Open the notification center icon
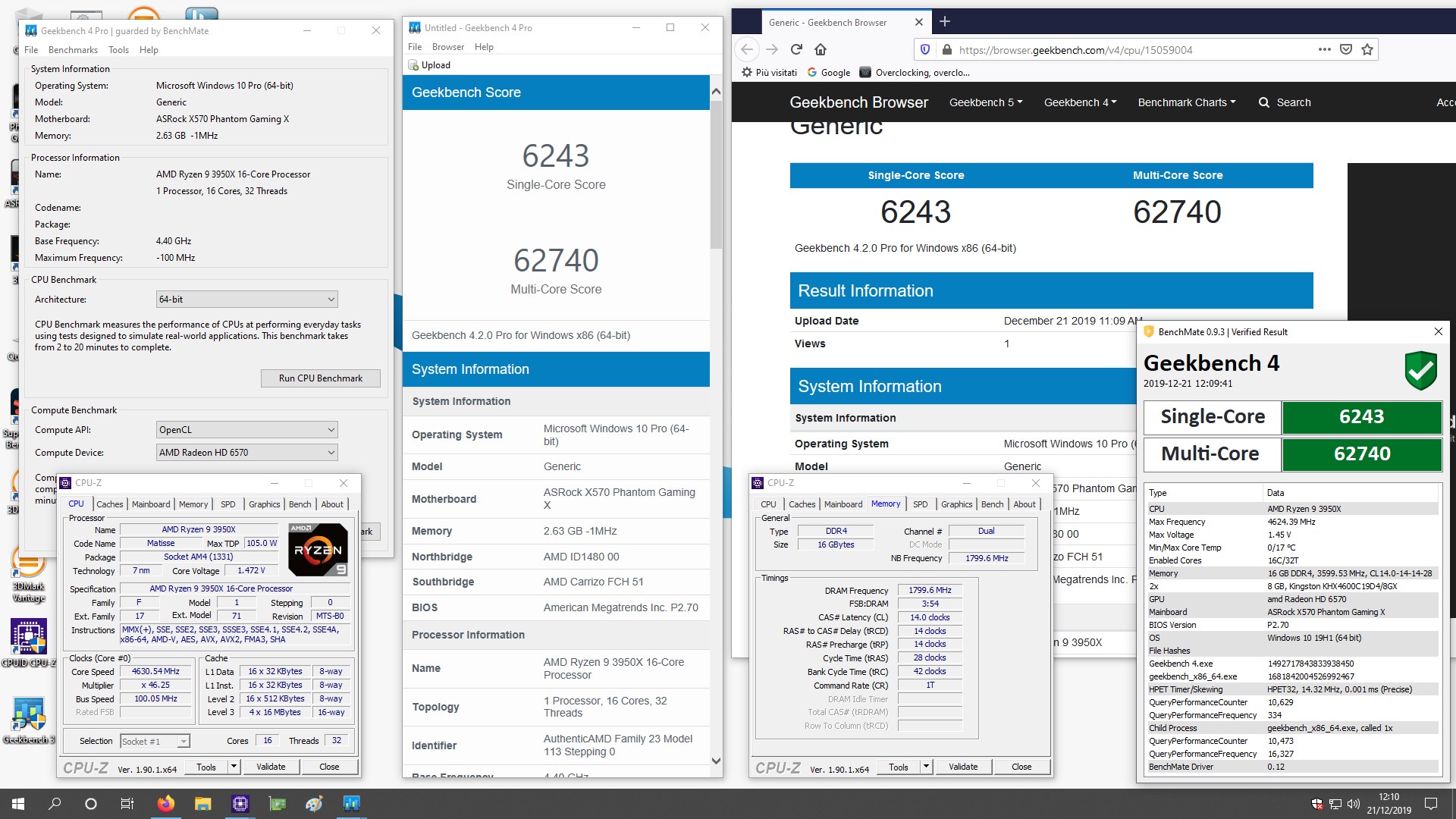This screenshot has height=819, width=1456. click(x=1431, y=804)
